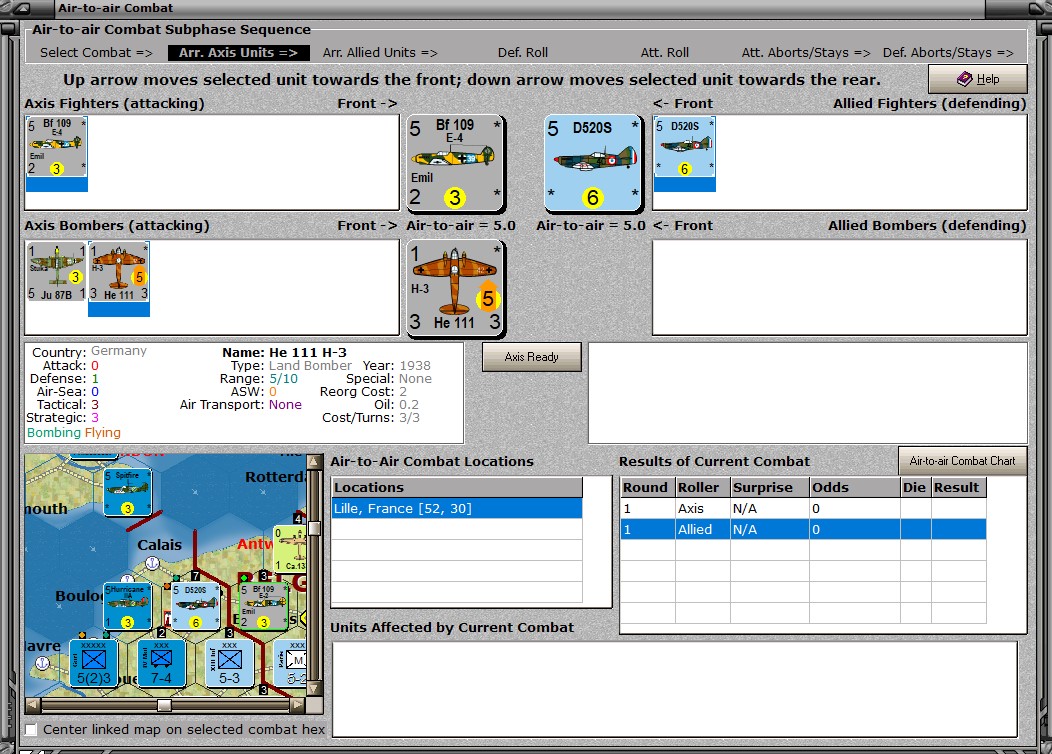Click large He 111 front bomber unit
The width and height of the screenshot is (1052, 754).
[x=456, y=288]
